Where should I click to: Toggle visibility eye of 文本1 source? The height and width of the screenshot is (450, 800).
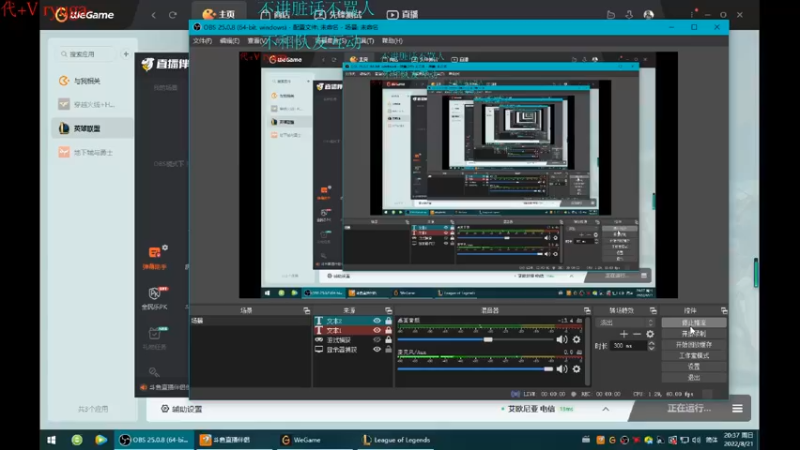[x=377, y=330]
